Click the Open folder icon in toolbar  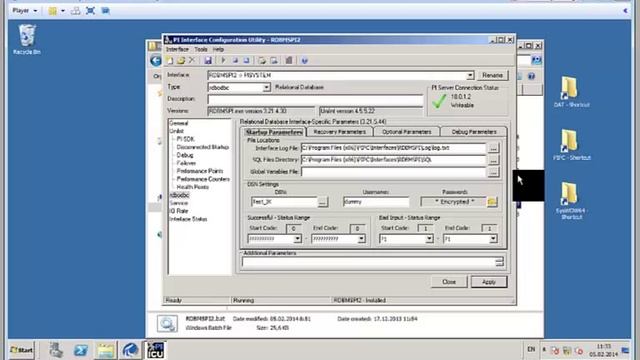181,61
